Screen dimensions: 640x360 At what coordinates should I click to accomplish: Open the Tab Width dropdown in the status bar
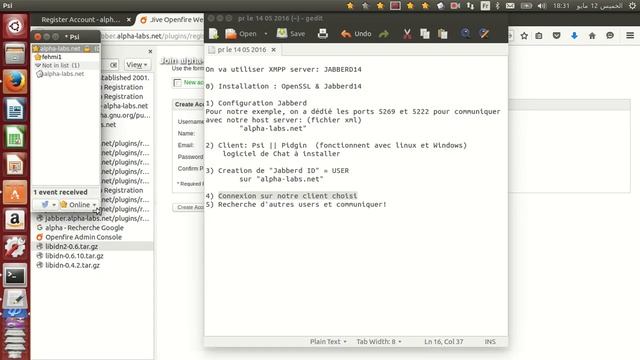point(379,341)
